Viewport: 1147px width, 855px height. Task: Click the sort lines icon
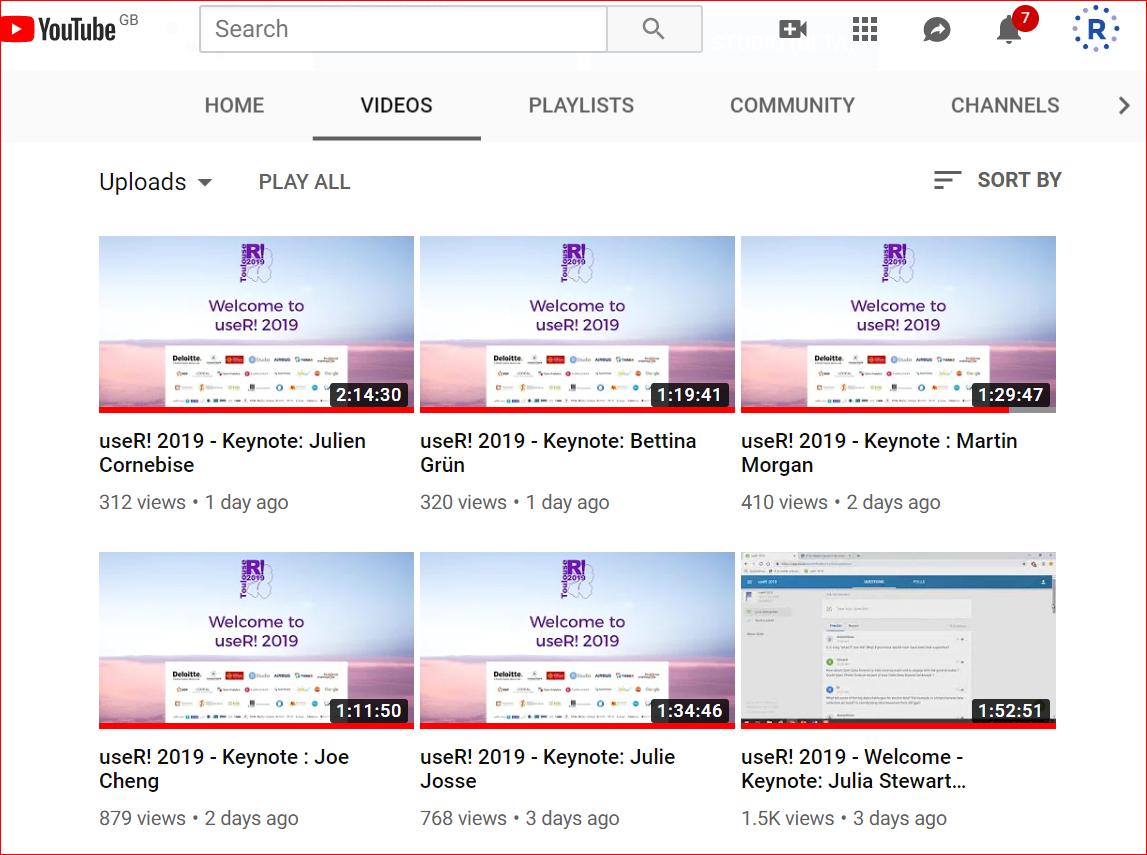point(947,180)
